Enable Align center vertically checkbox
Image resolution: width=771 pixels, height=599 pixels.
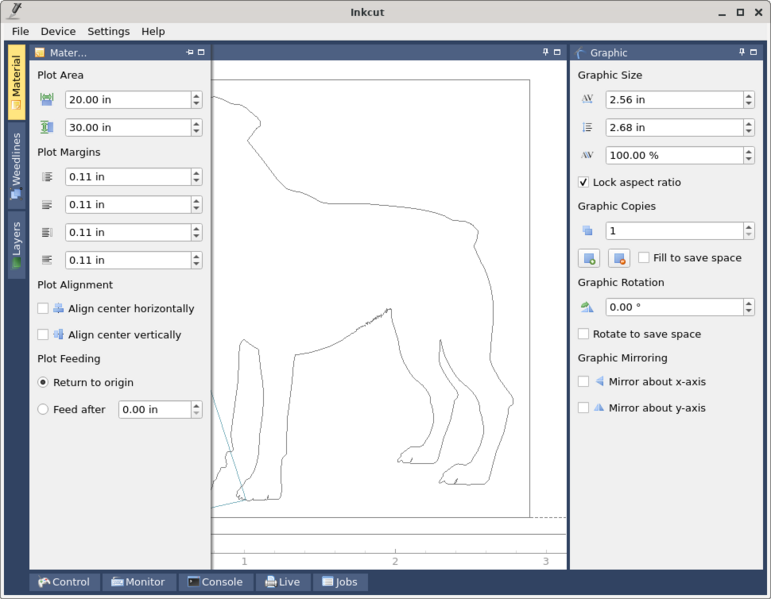pos(43,334)
